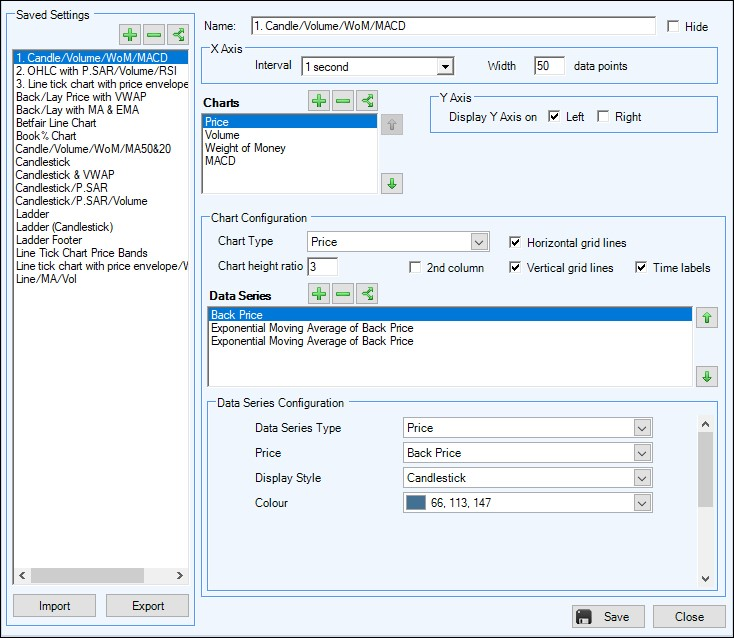Click Data Series Configuration scroll up arrow
734x638 pixels.
tap(705, 424)
